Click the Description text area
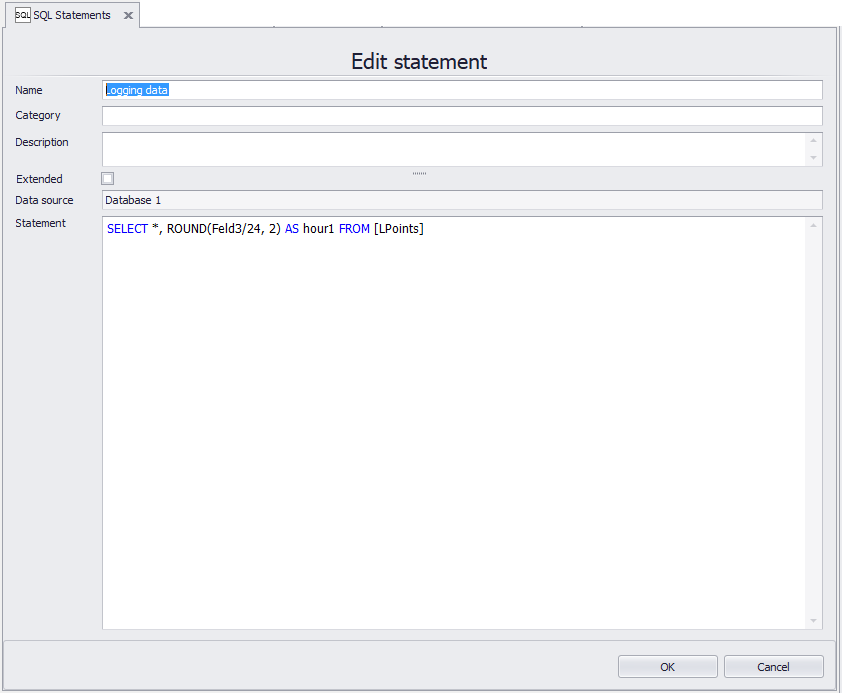The width and height of the screenshot is (842, 693). click(454, 149)
